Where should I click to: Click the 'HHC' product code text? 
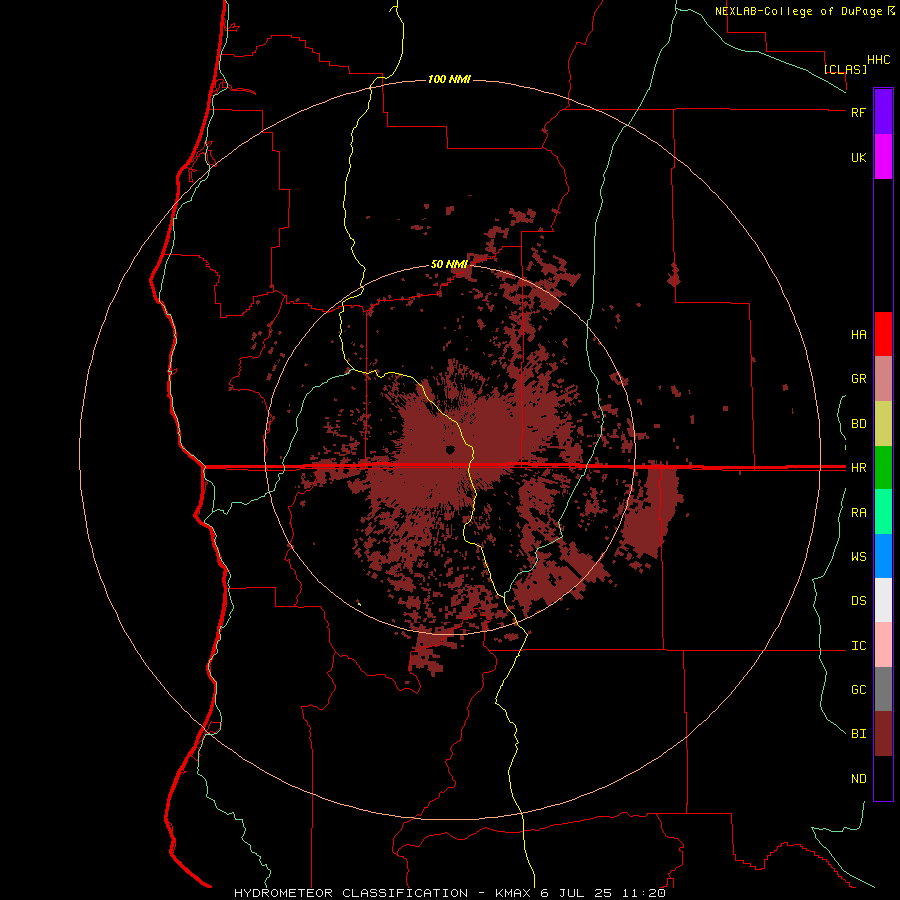coord(878,60)
